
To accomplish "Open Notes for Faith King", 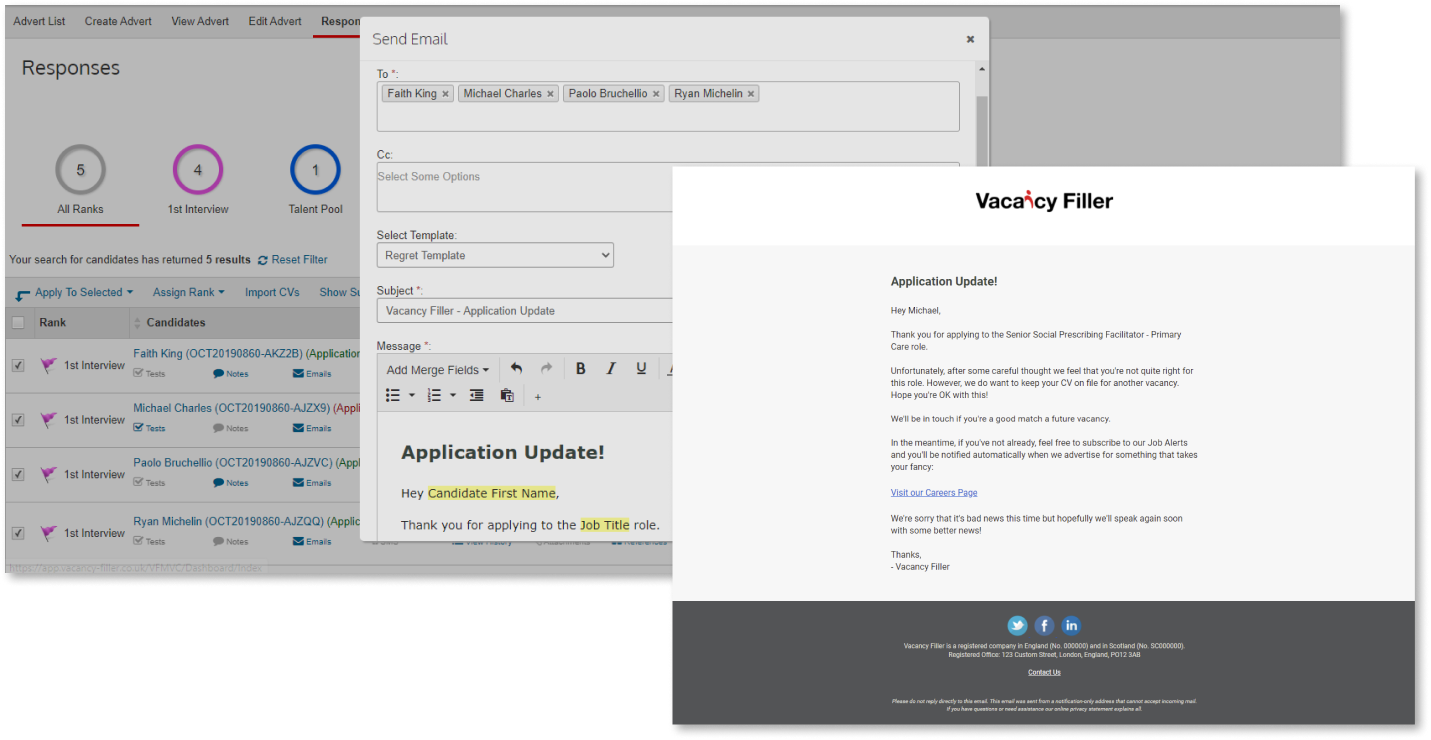I will tap(230, 374).
